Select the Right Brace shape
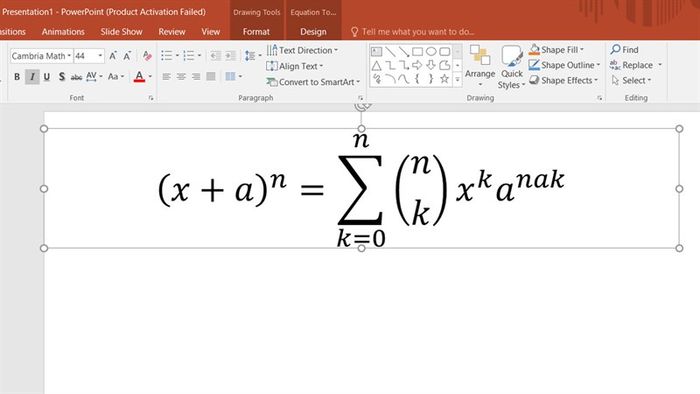 point(431,79)
